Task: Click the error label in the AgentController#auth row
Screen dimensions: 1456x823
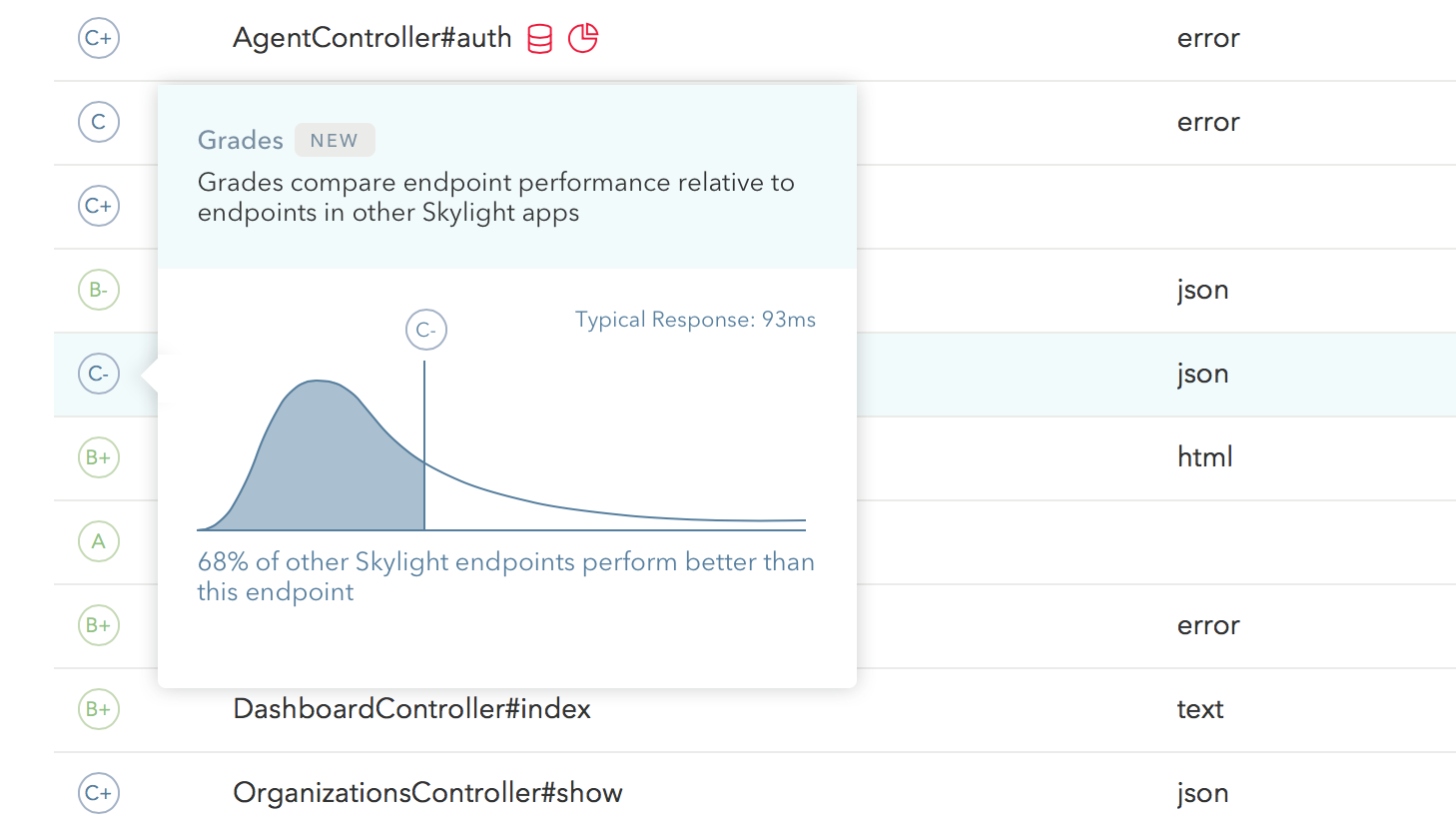Action: coord(1208,38)
